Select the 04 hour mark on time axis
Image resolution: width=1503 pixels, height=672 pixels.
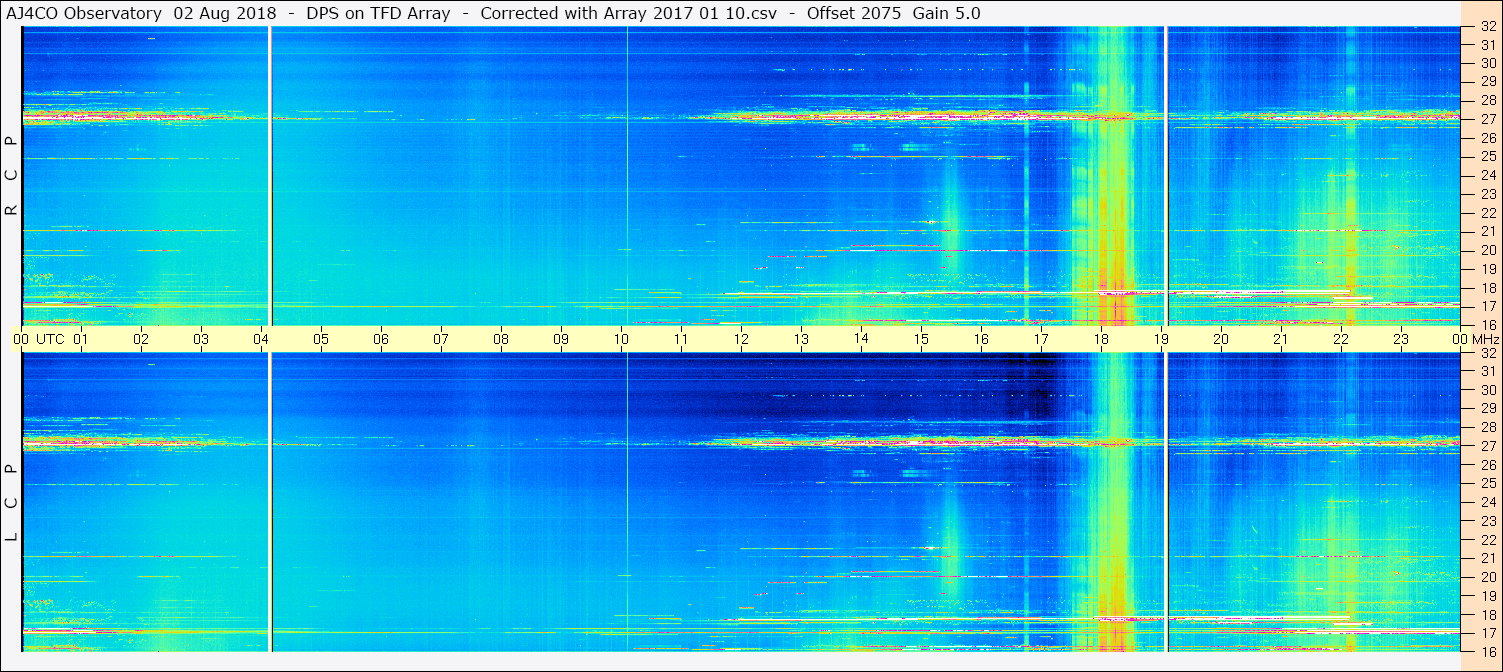tap(261, 339)
